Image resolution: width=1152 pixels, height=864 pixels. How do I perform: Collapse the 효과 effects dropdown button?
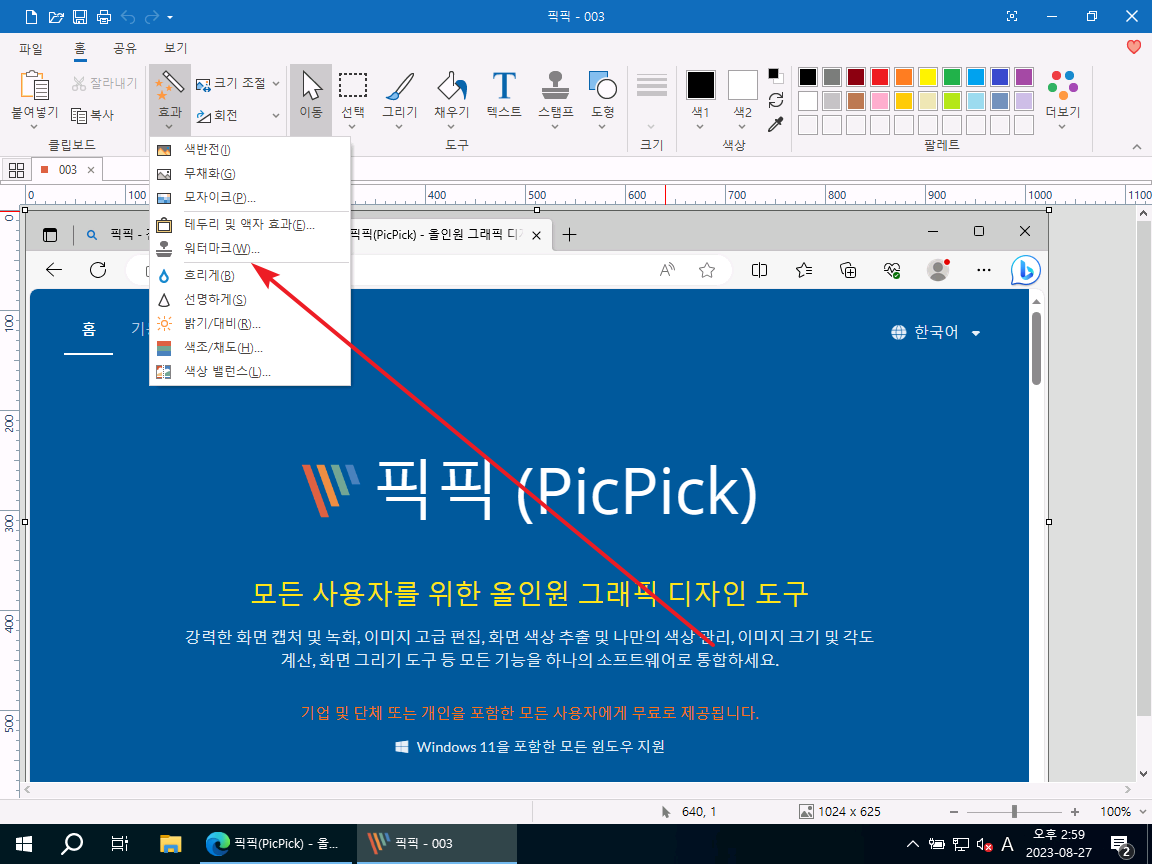[170, 100]
